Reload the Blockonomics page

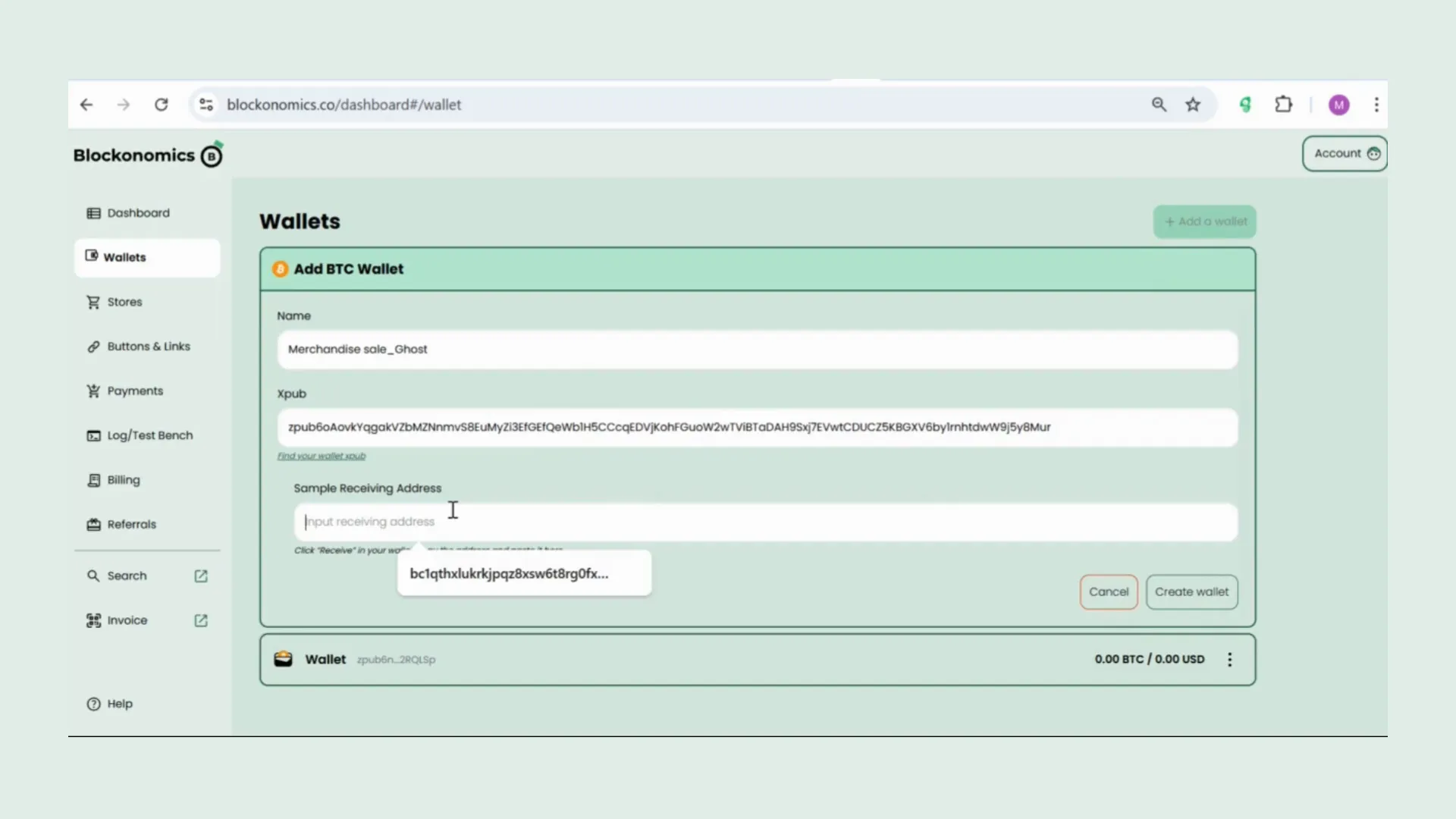pos(161,105)
